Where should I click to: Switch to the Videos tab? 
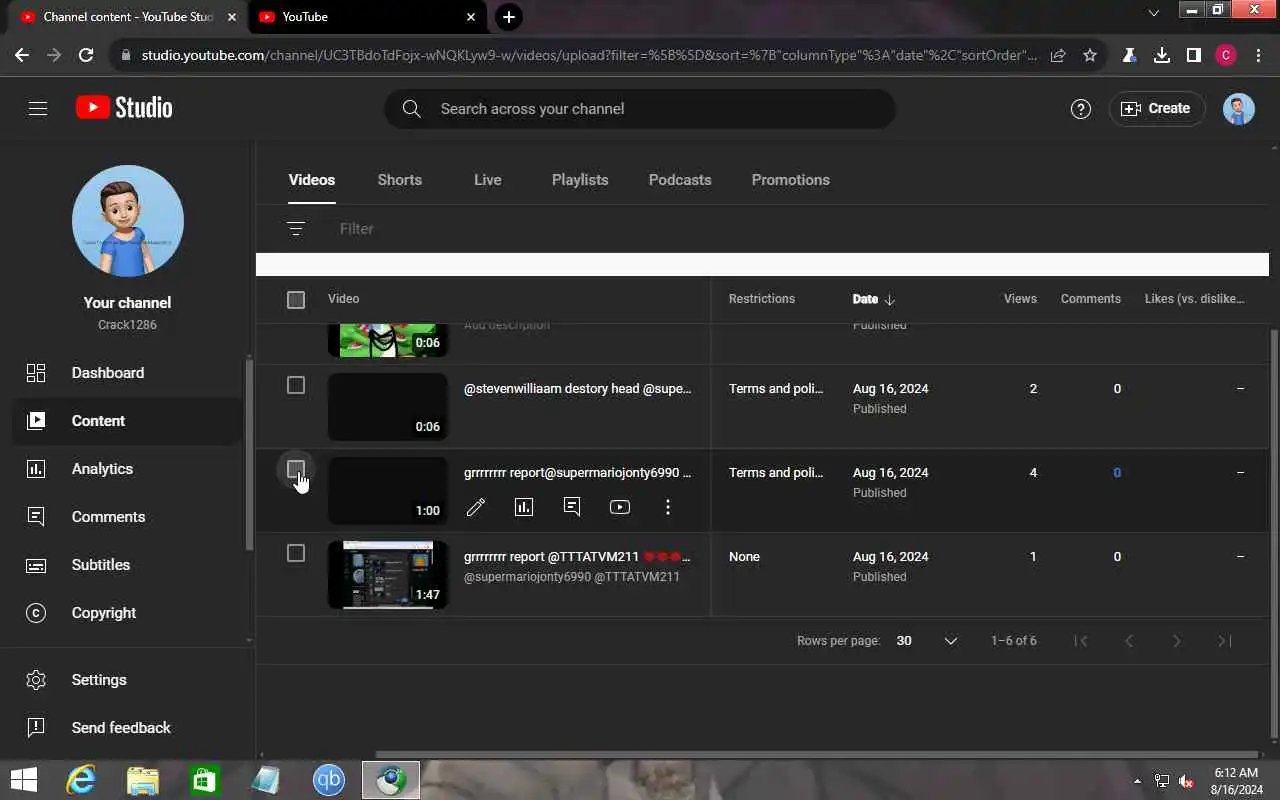pos(312,180)
